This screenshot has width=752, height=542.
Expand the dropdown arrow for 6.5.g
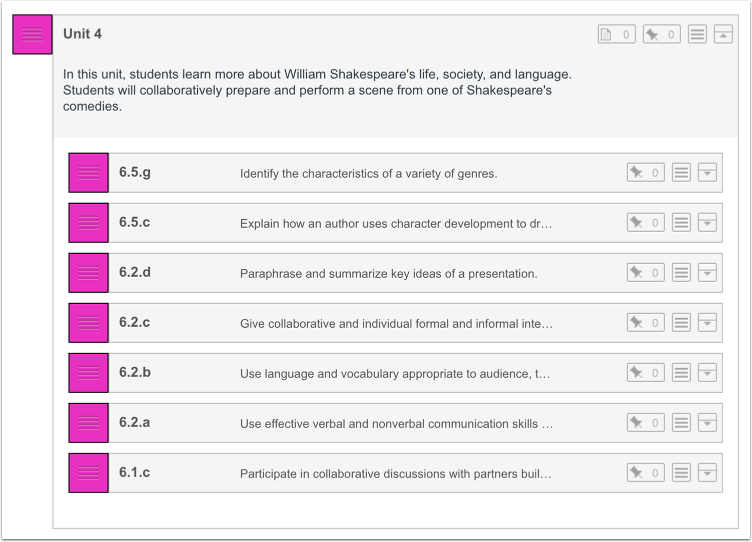[707, 173]
